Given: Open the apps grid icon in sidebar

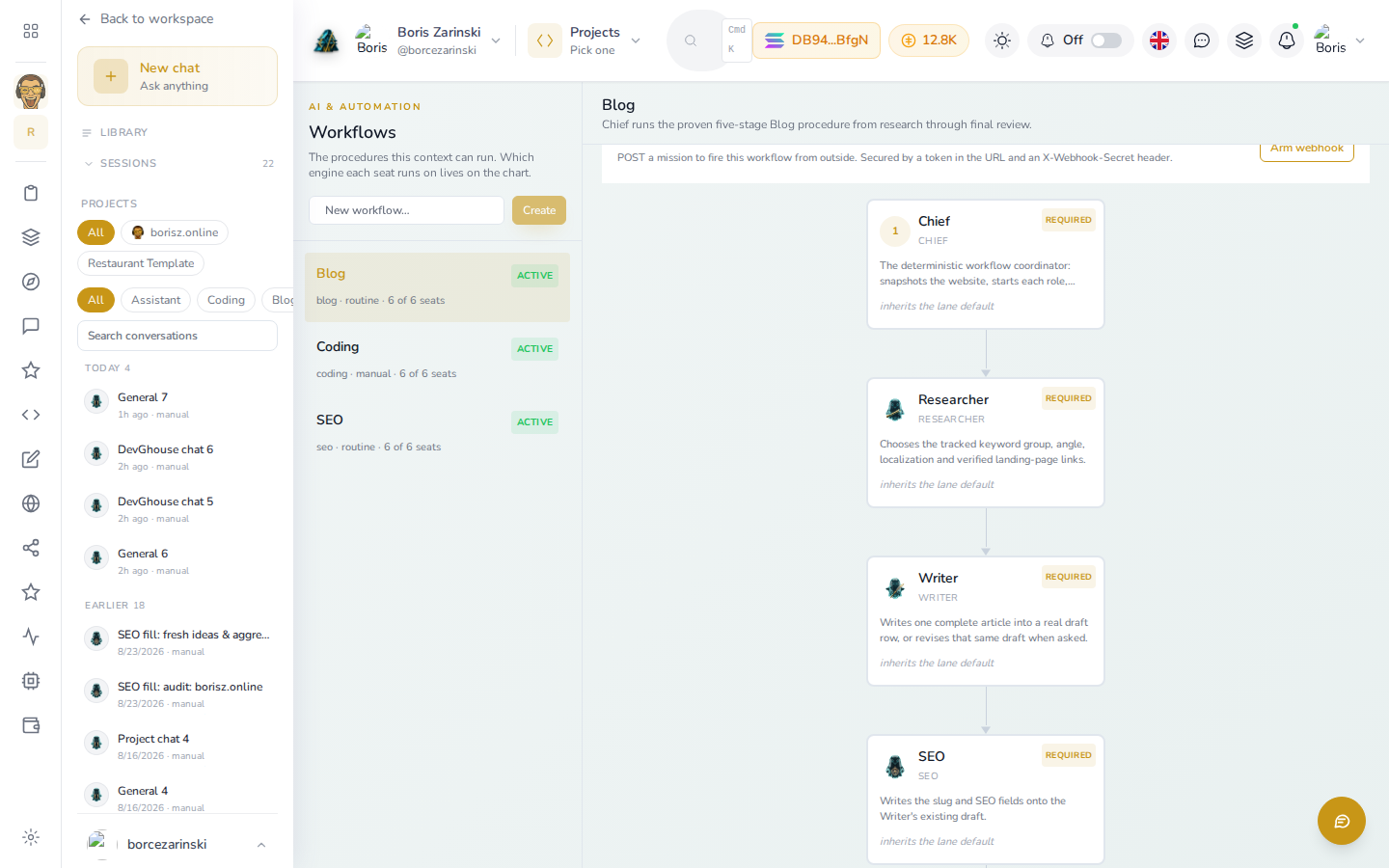Looking at the screenshot, I should click(x=31, y=31).
